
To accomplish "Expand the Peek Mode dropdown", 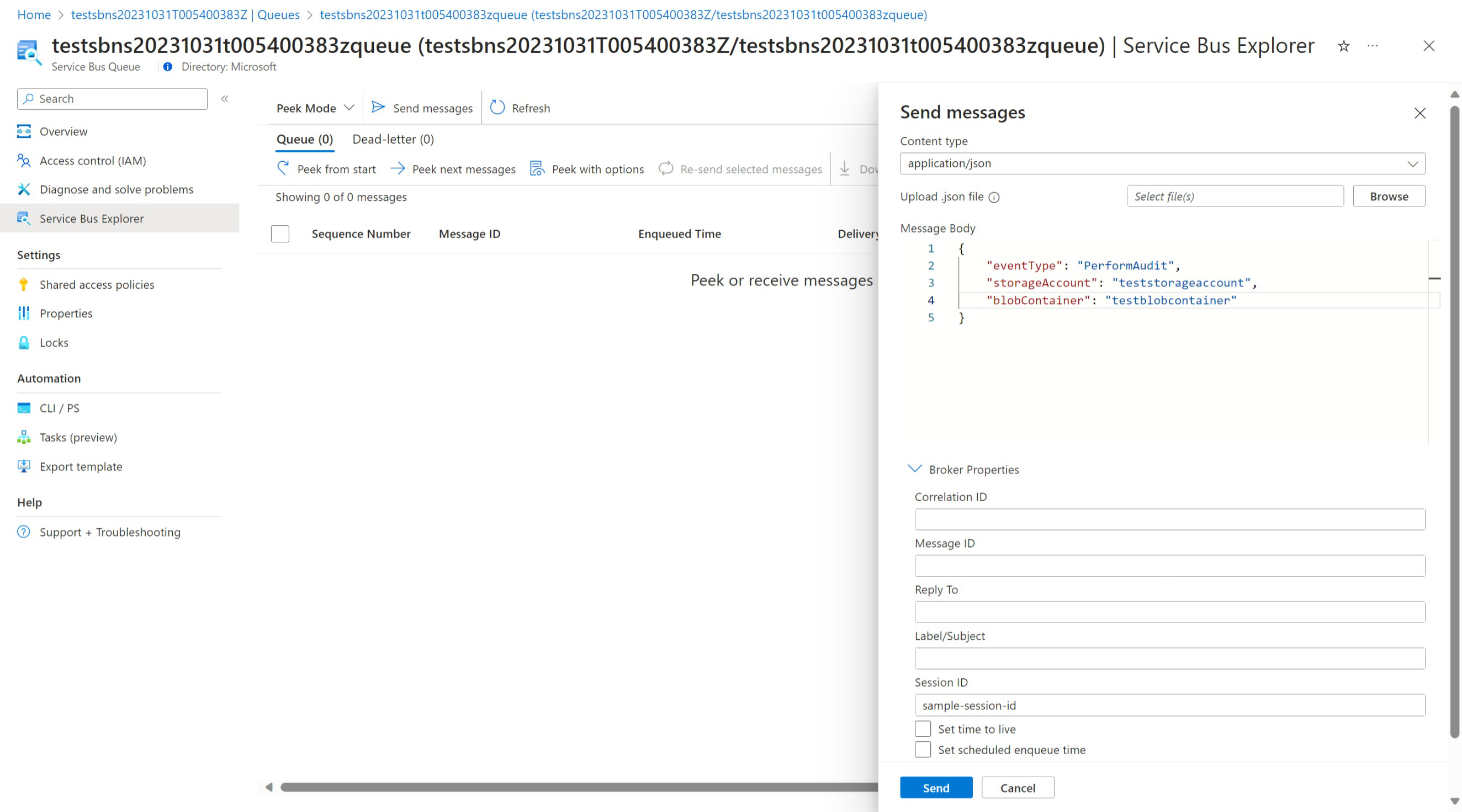I will pyautogui.click(x=315, y=107).
